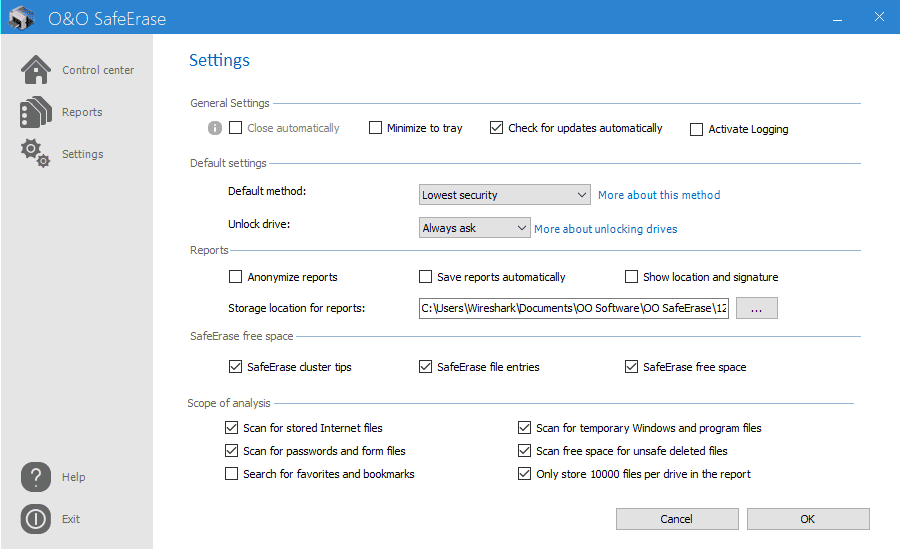The height and width of the screenshot is (550, 900).
Task: Click the Reports documents icon
Action: click(36, 112)
